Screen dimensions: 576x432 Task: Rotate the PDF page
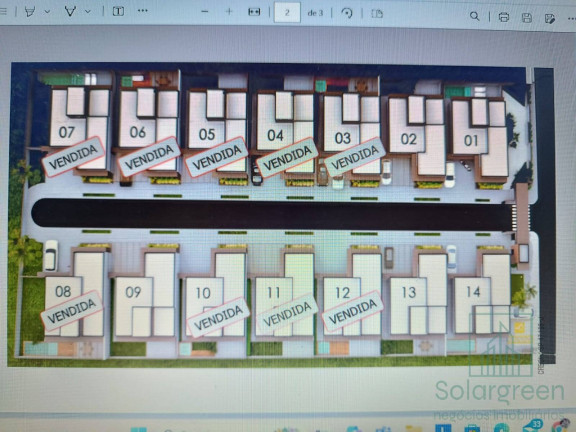point(347,13)
